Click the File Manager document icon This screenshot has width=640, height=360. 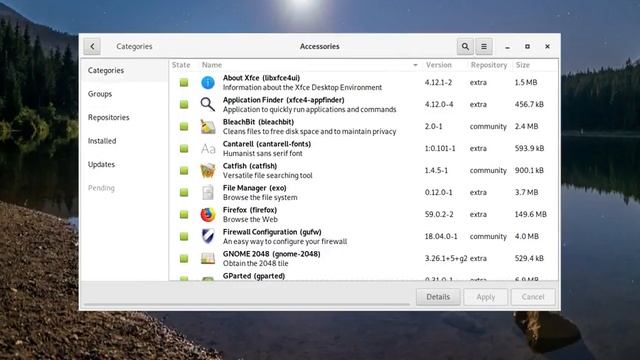(208, 193)
